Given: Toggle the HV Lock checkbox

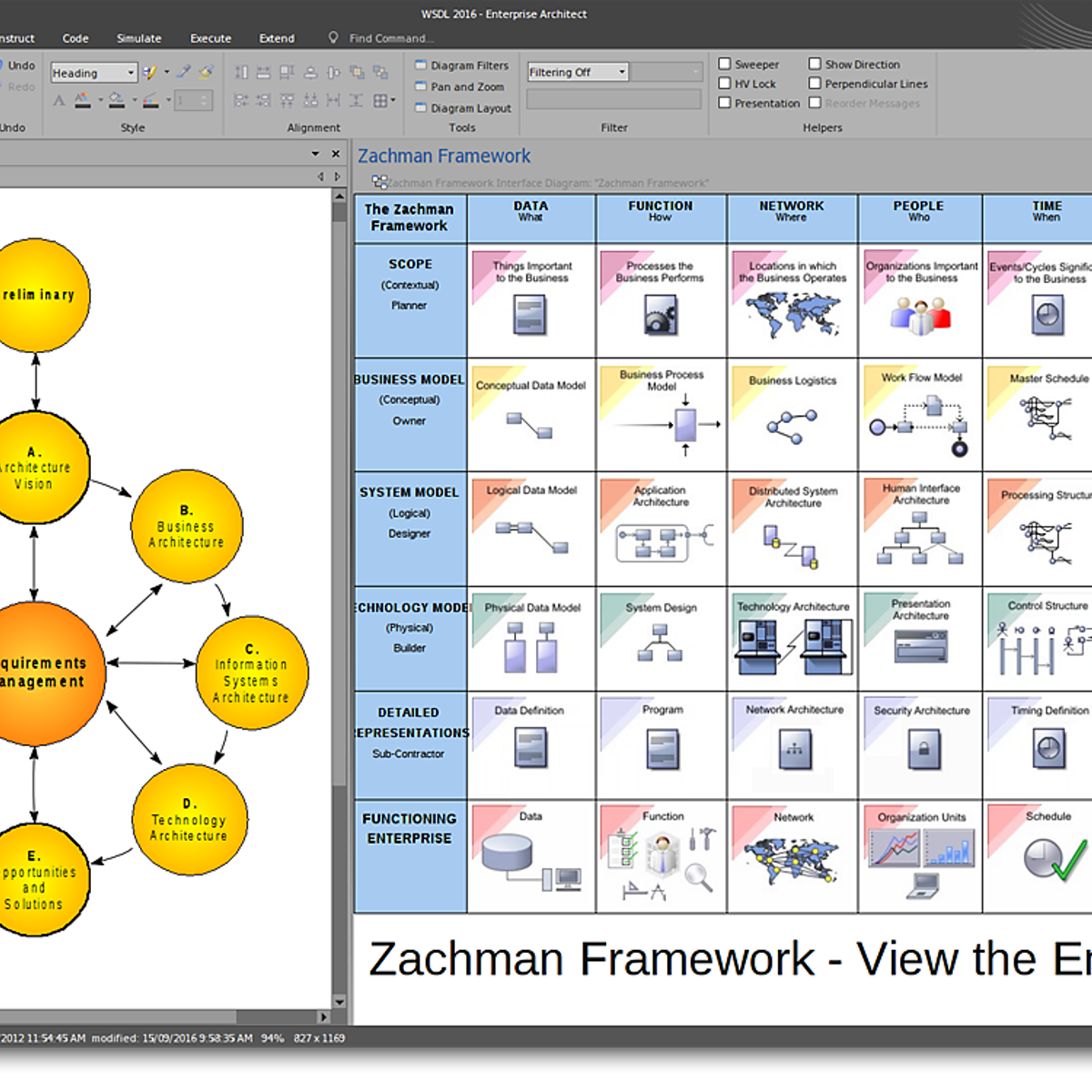Looking at the screenshot, I should [725, 83].
